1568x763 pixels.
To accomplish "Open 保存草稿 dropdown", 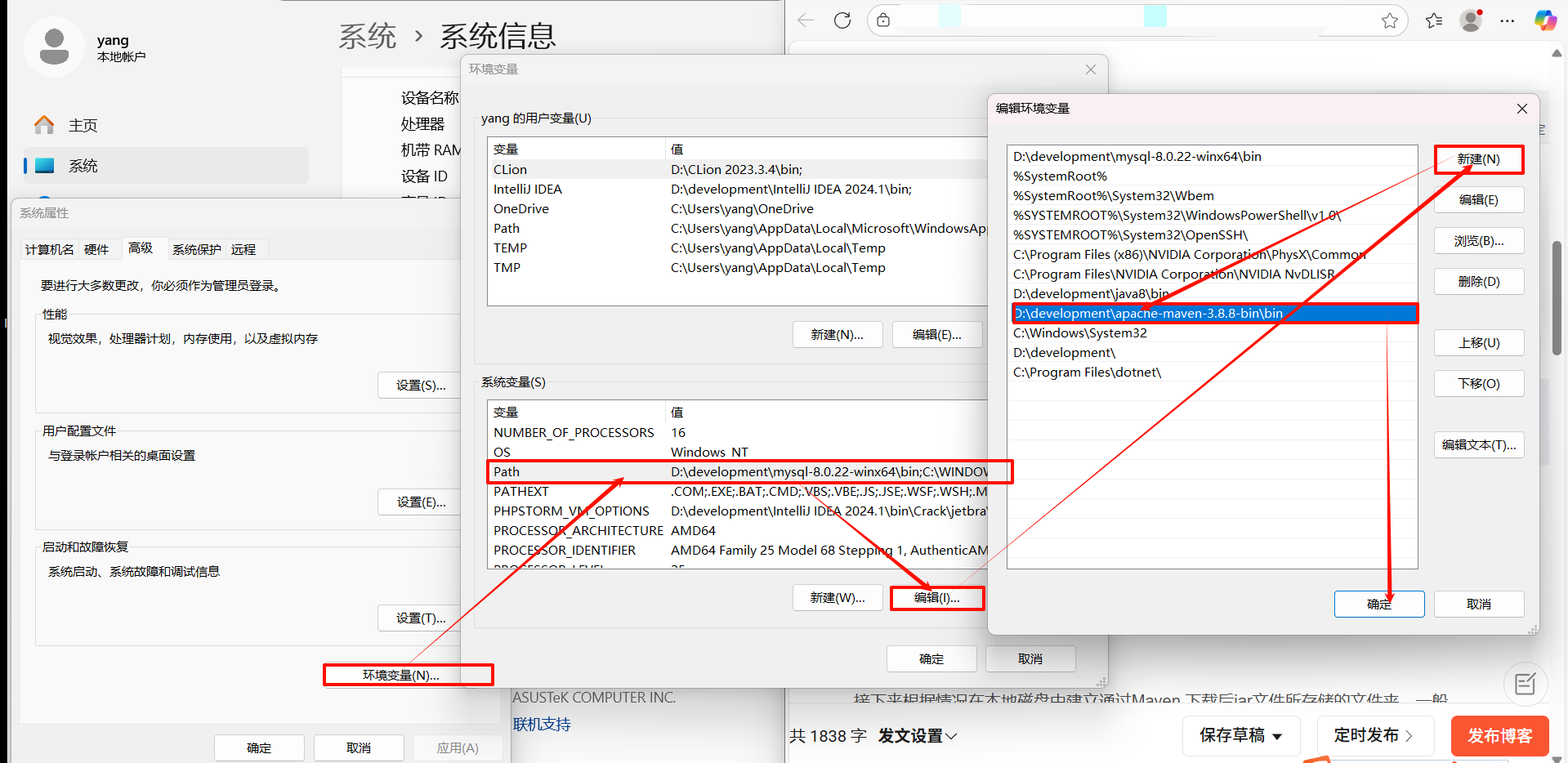I will point(1240,735).
